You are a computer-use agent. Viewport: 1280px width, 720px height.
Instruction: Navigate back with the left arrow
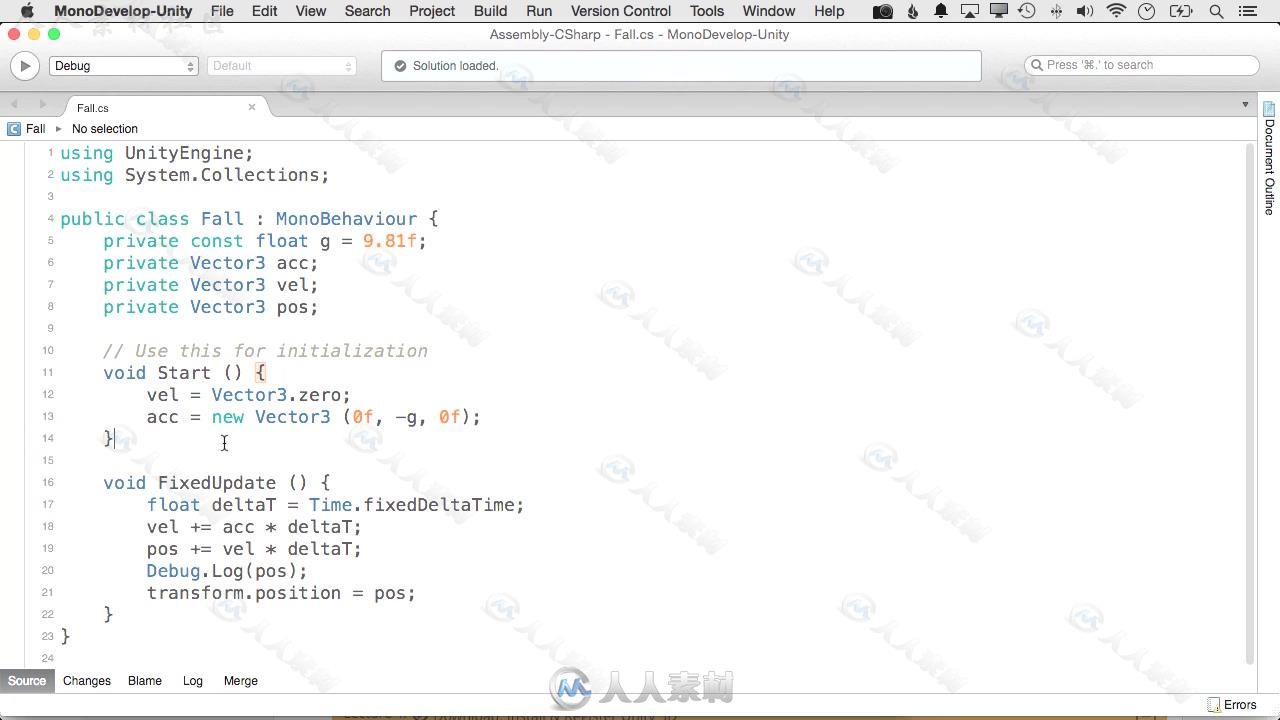15,104
